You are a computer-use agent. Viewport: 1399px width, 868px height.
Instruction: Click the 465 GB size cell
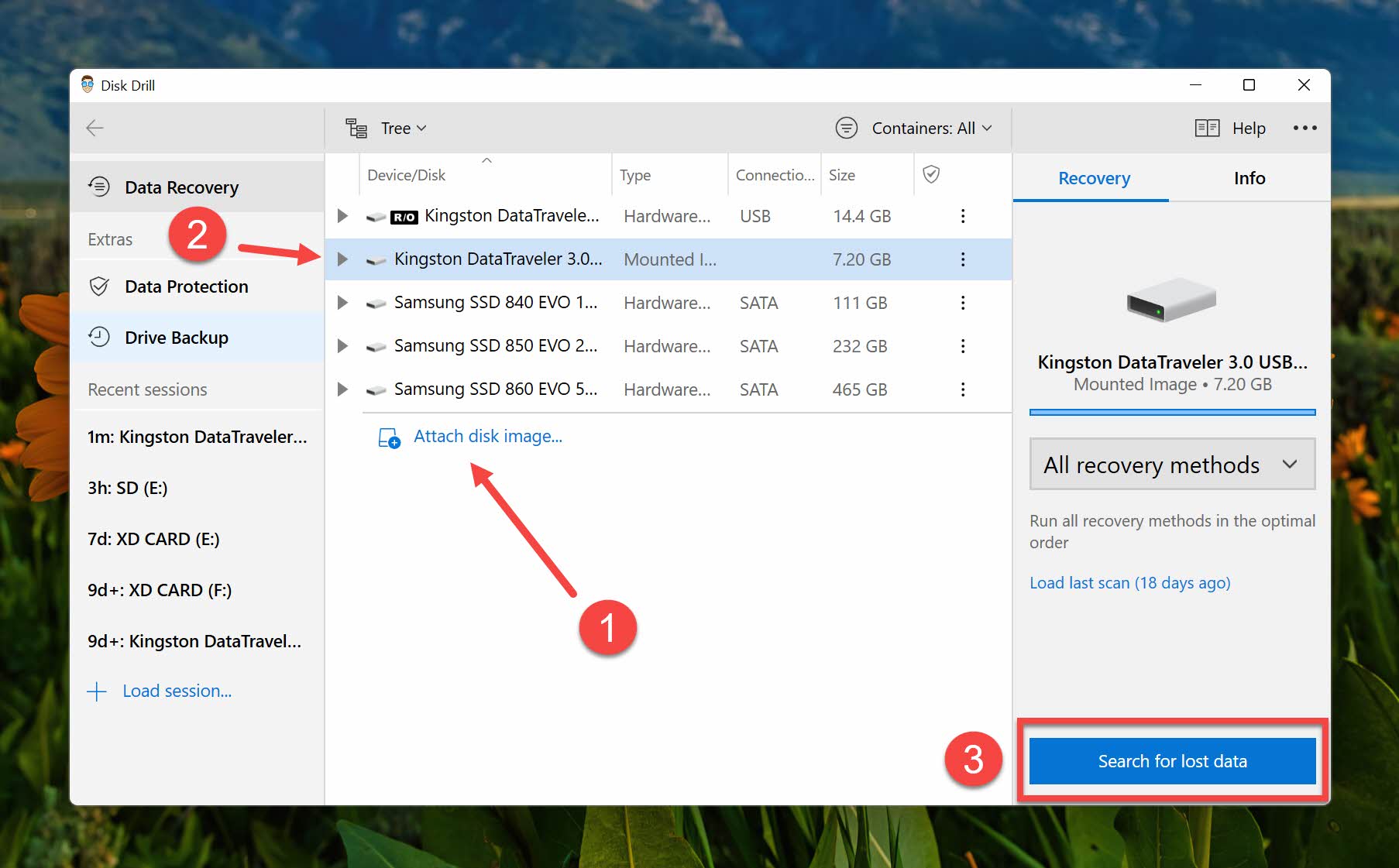click(860, 389)
